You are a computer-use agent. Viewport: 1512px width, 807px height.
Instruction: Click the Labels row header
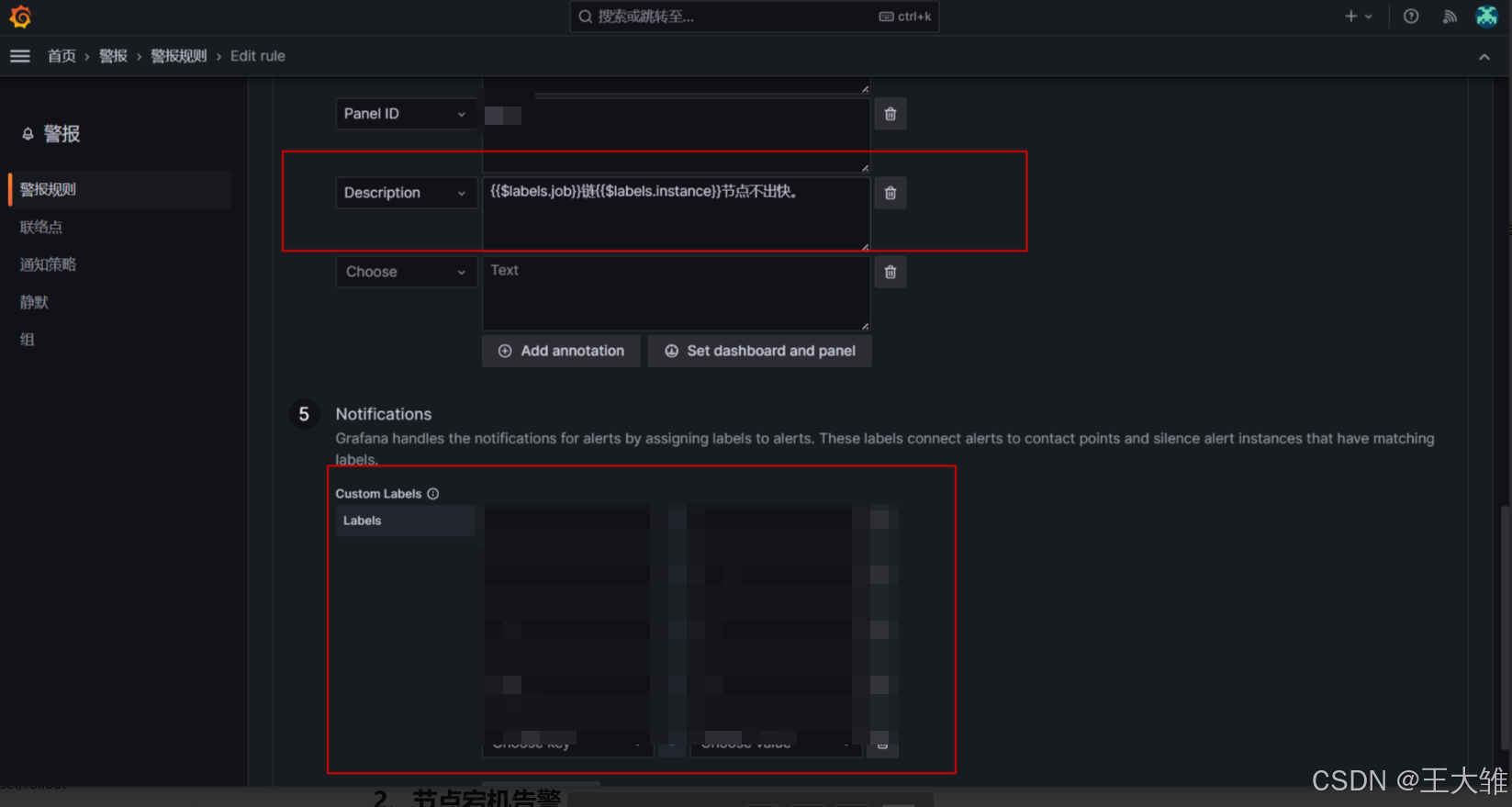[x=405, y=521]
